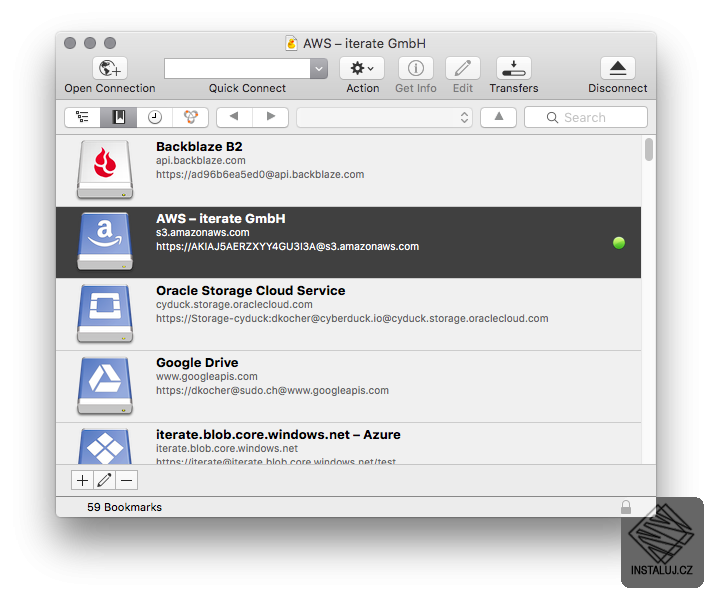This screenshot has width=712, height=597.
Task: Click the Storage-cyduck:dkocher URL text
Action: tap(352, 318)
